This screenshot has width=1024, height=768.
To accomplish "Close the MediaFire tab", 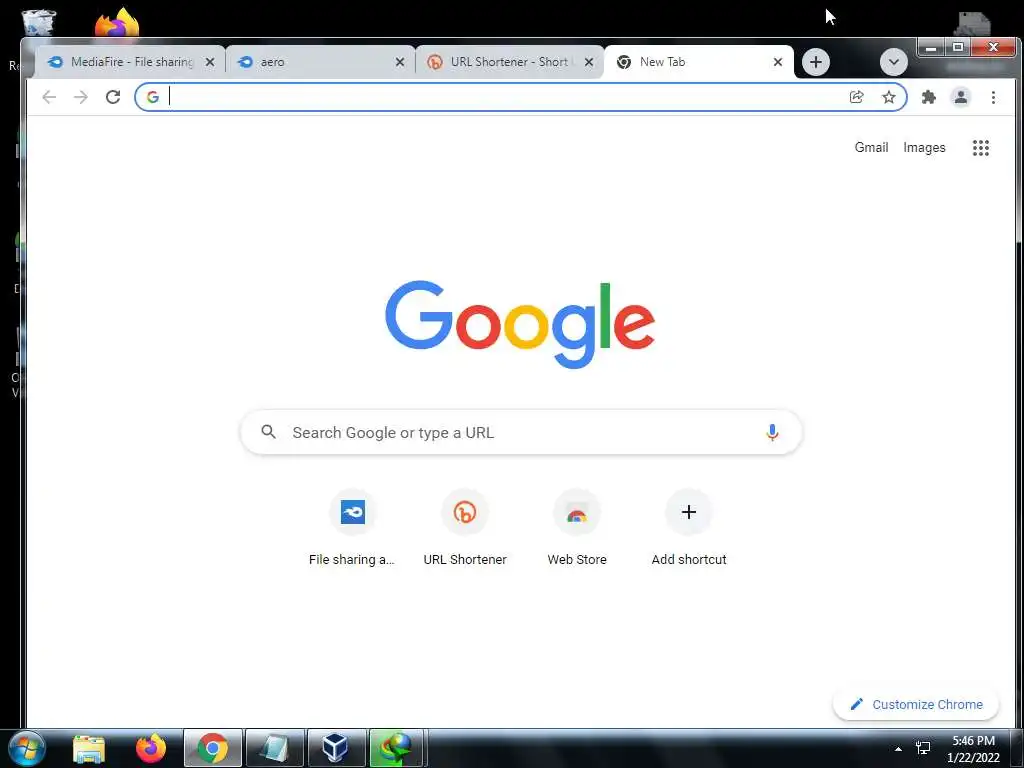I will 210,62.
